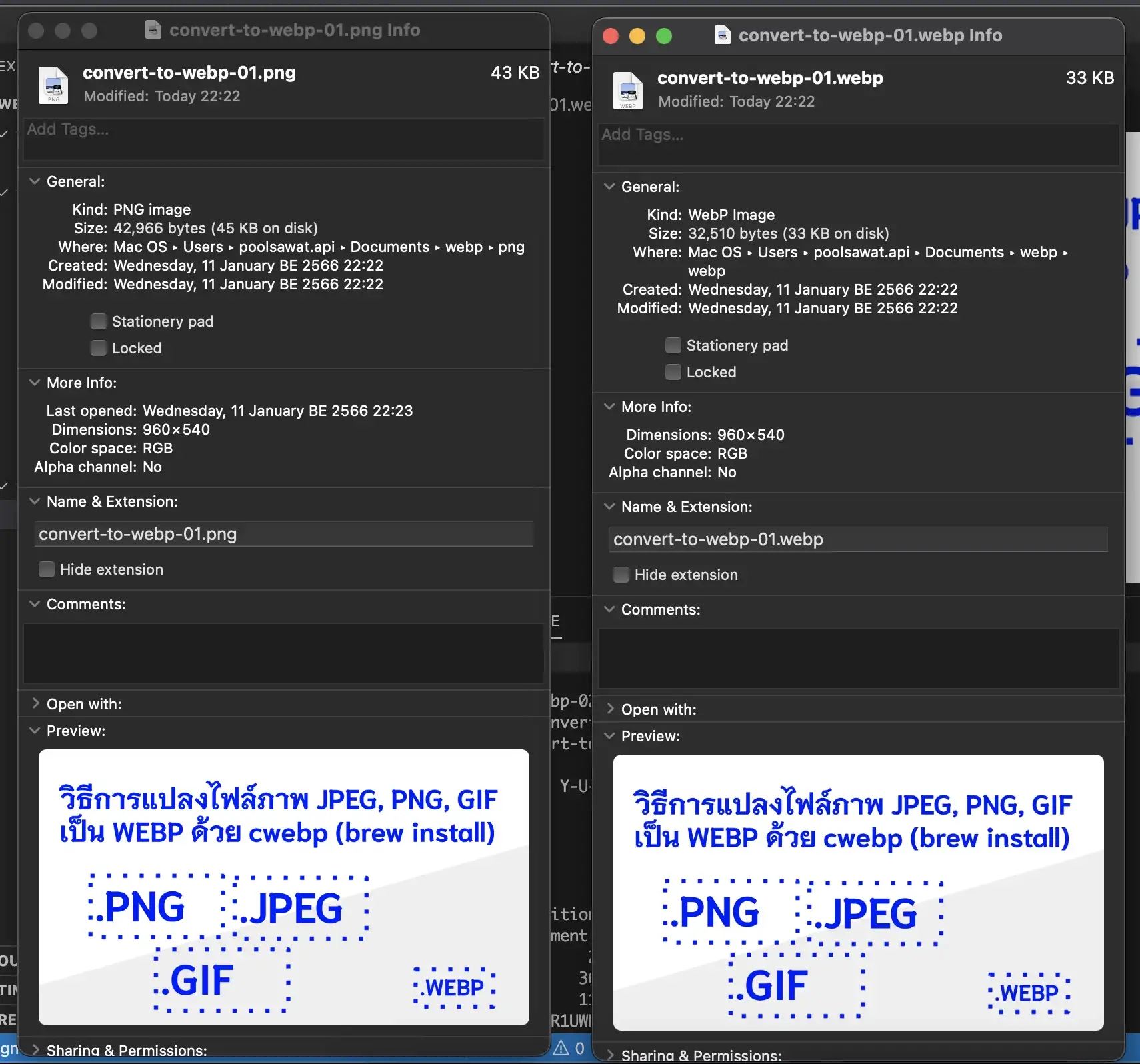Click the 33 KB size in webp header
Screen dimensions: 1140x1064
pyautogui.click(x=1090, y=78)
